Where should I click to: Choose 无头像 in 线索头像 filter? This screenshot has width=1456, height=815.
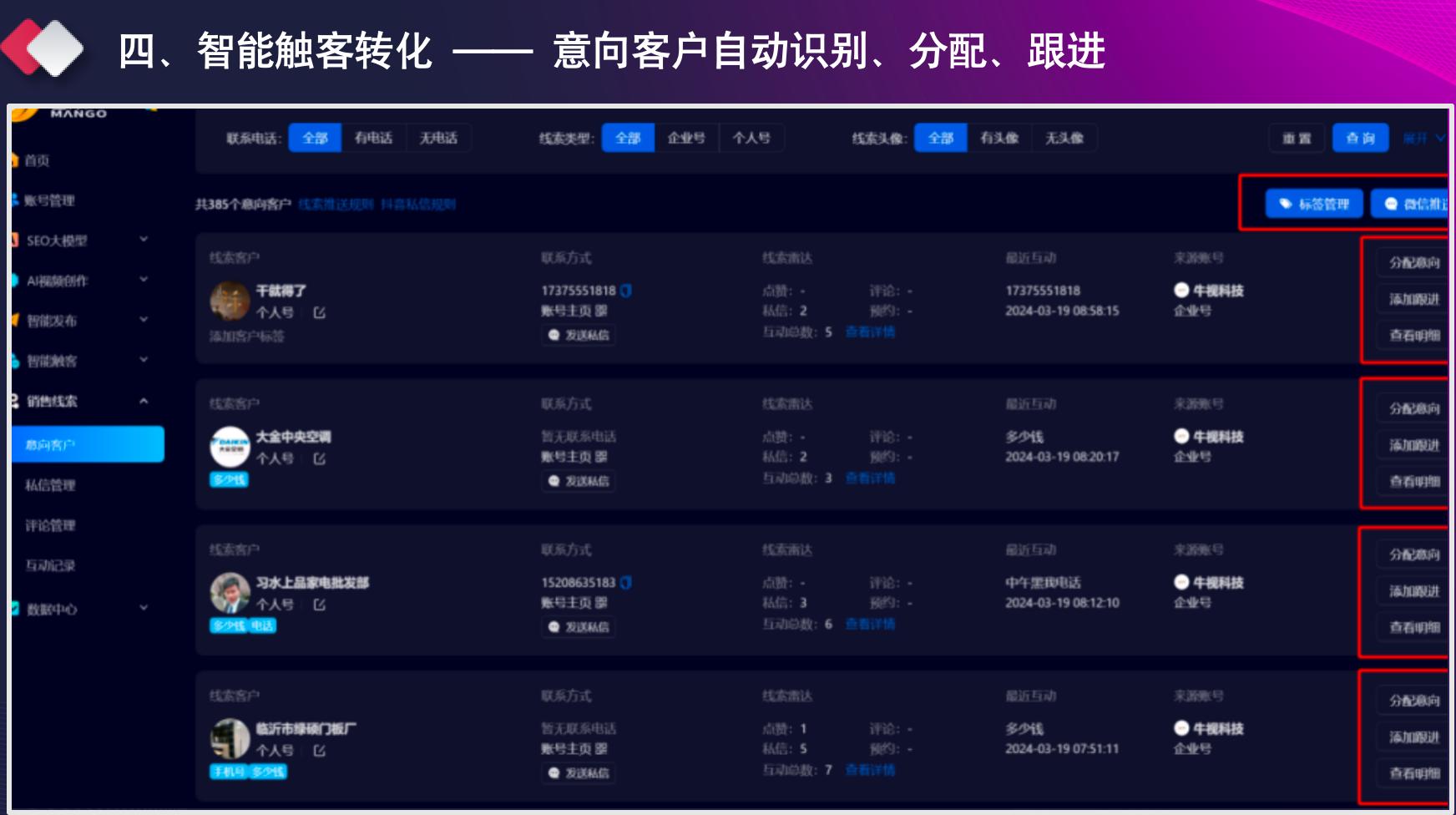click(1064, 138)
